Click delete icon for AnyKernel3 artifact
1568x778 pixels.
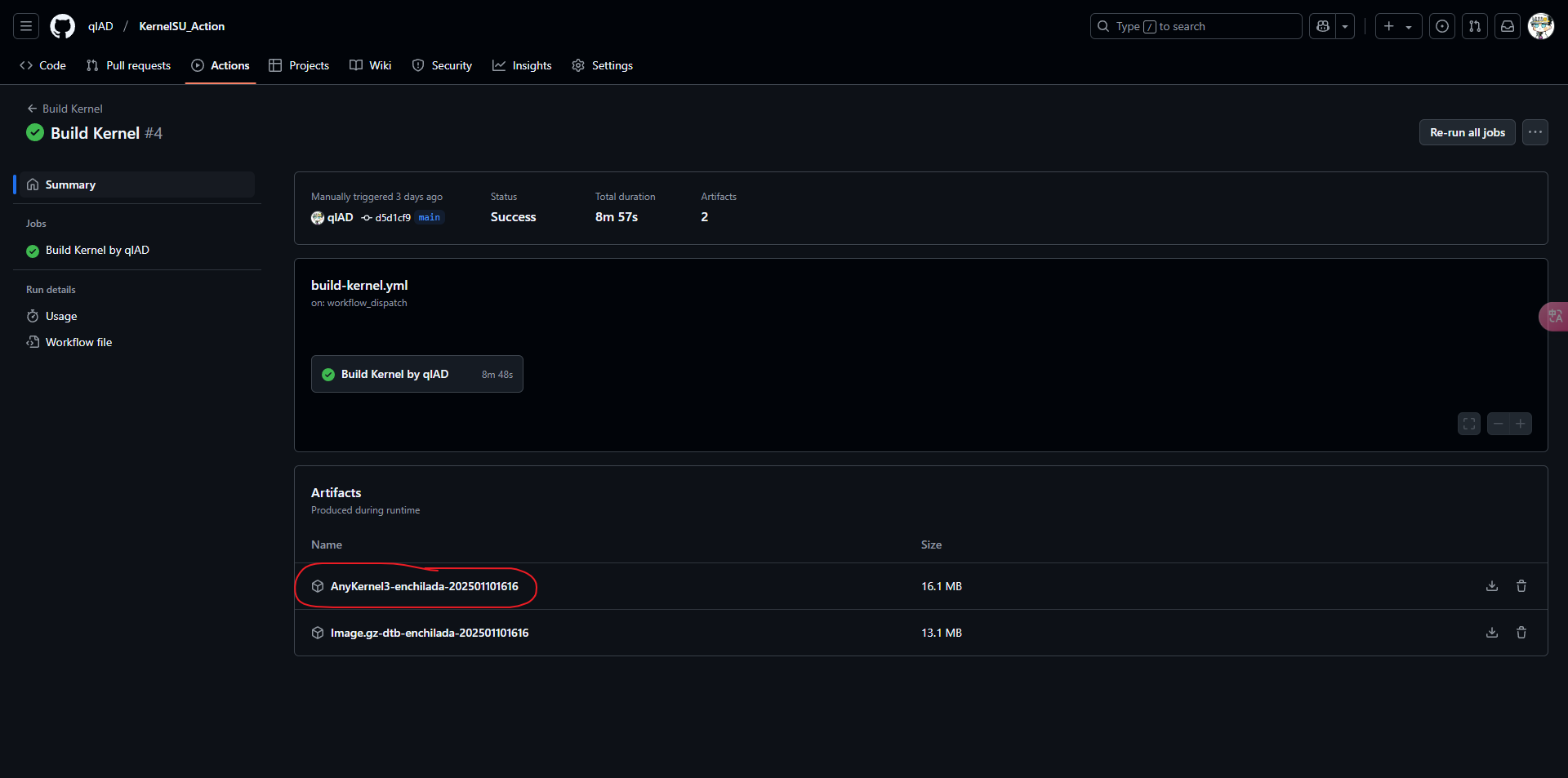point(1521,586)
